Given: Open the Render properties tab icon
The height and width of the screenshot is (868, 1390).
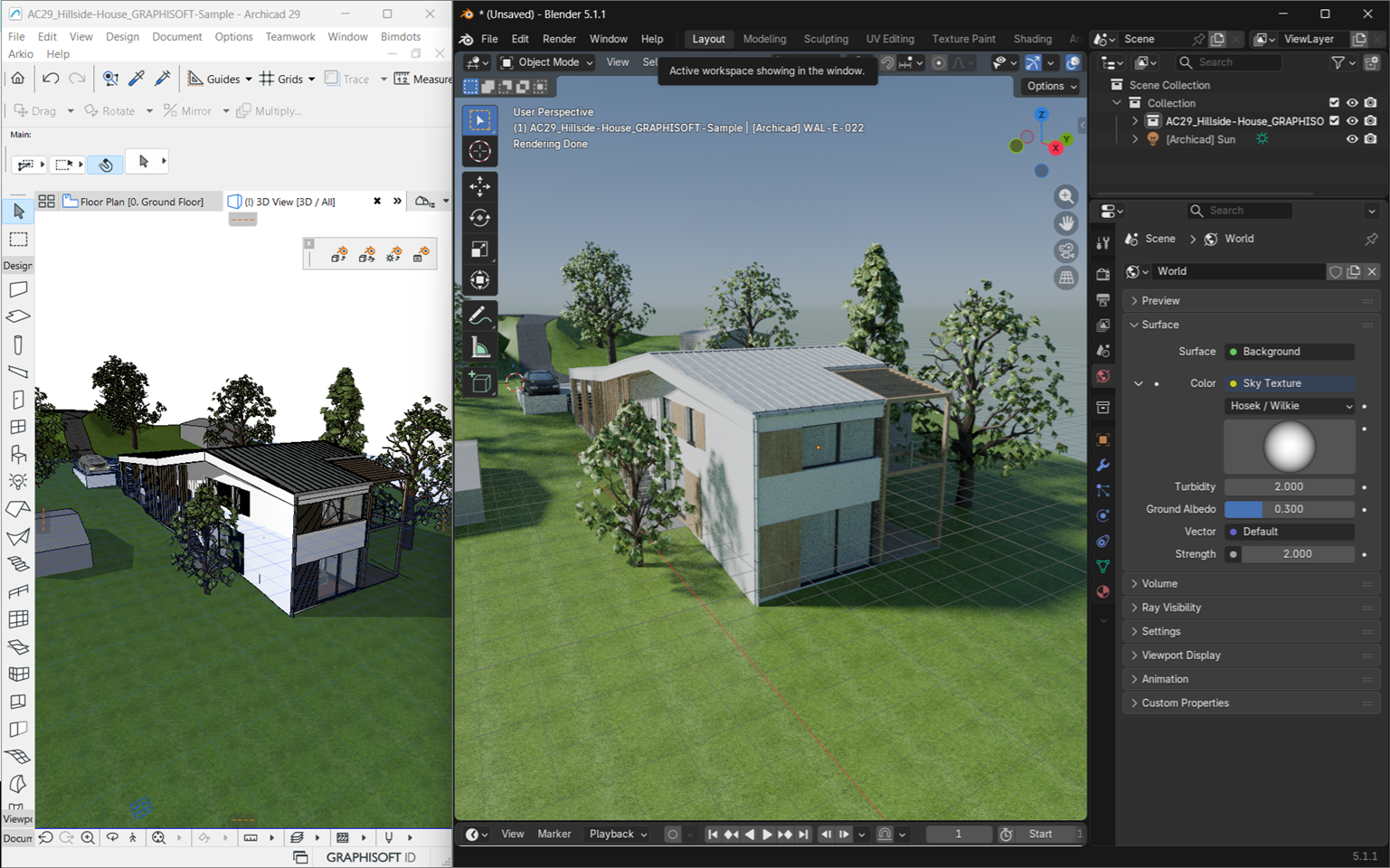Looking at the screenshot, I should (1102, 274).
